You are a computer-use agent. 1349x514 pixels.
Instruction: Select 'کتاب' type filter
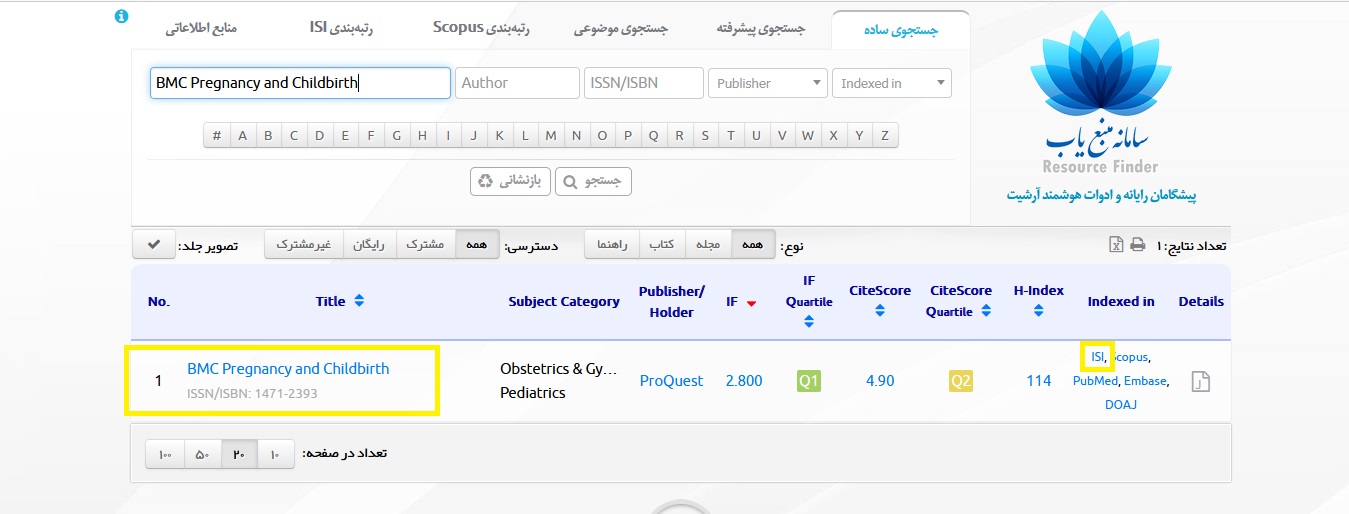click(x=661, y=245)
